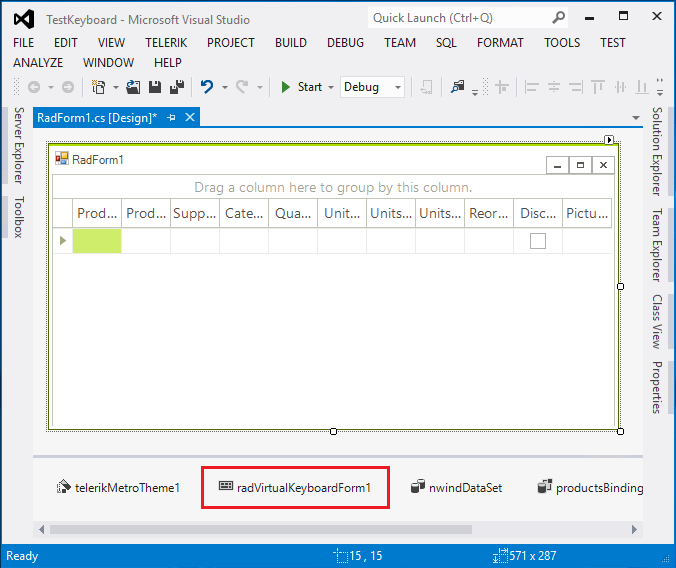
Task: Click the green Start debugging arrow
Action: 285,87
